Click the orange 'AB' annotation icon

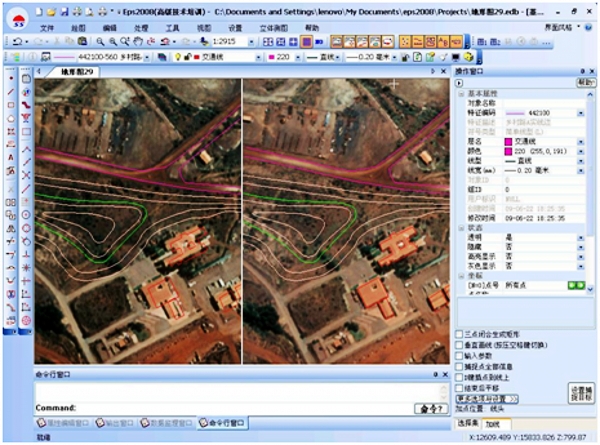point(443,41)
